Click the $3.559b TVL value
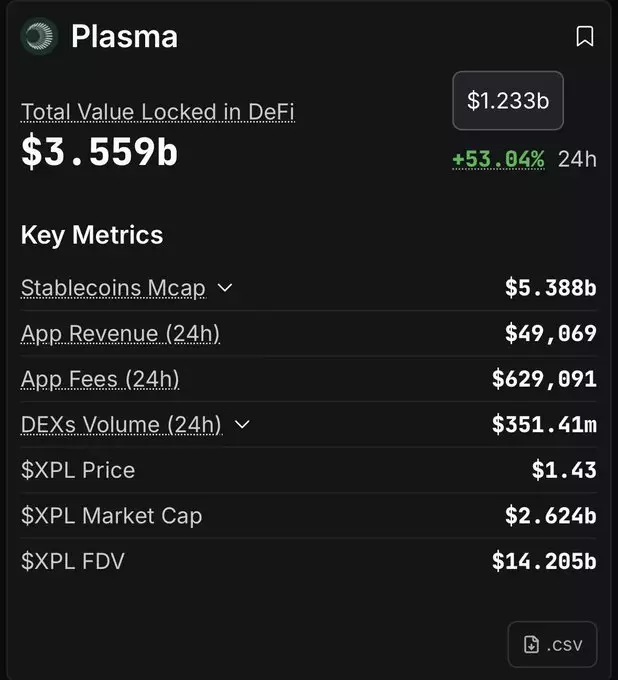 [99, 150]
